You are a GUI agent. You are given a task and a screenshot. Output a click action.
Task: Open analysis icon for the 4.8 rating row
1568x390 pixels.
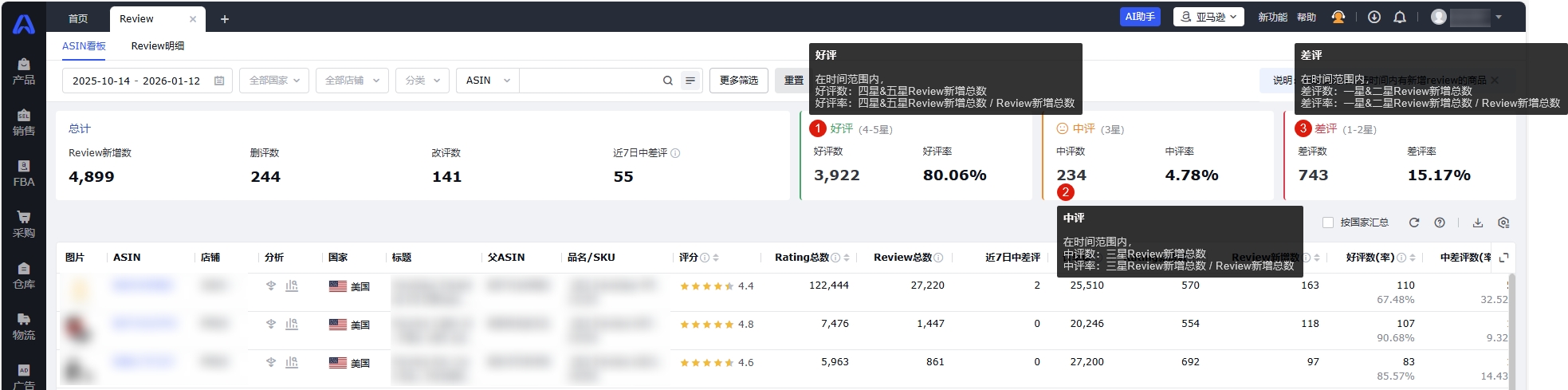tap(271, 324)
